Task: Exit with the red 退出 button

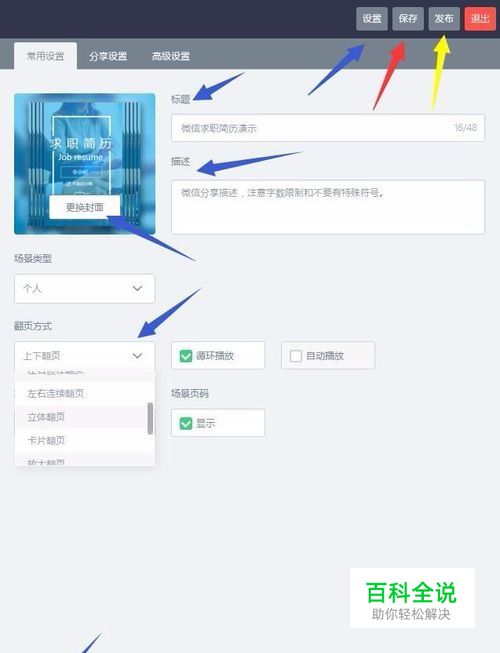Action: click(480, 19)
